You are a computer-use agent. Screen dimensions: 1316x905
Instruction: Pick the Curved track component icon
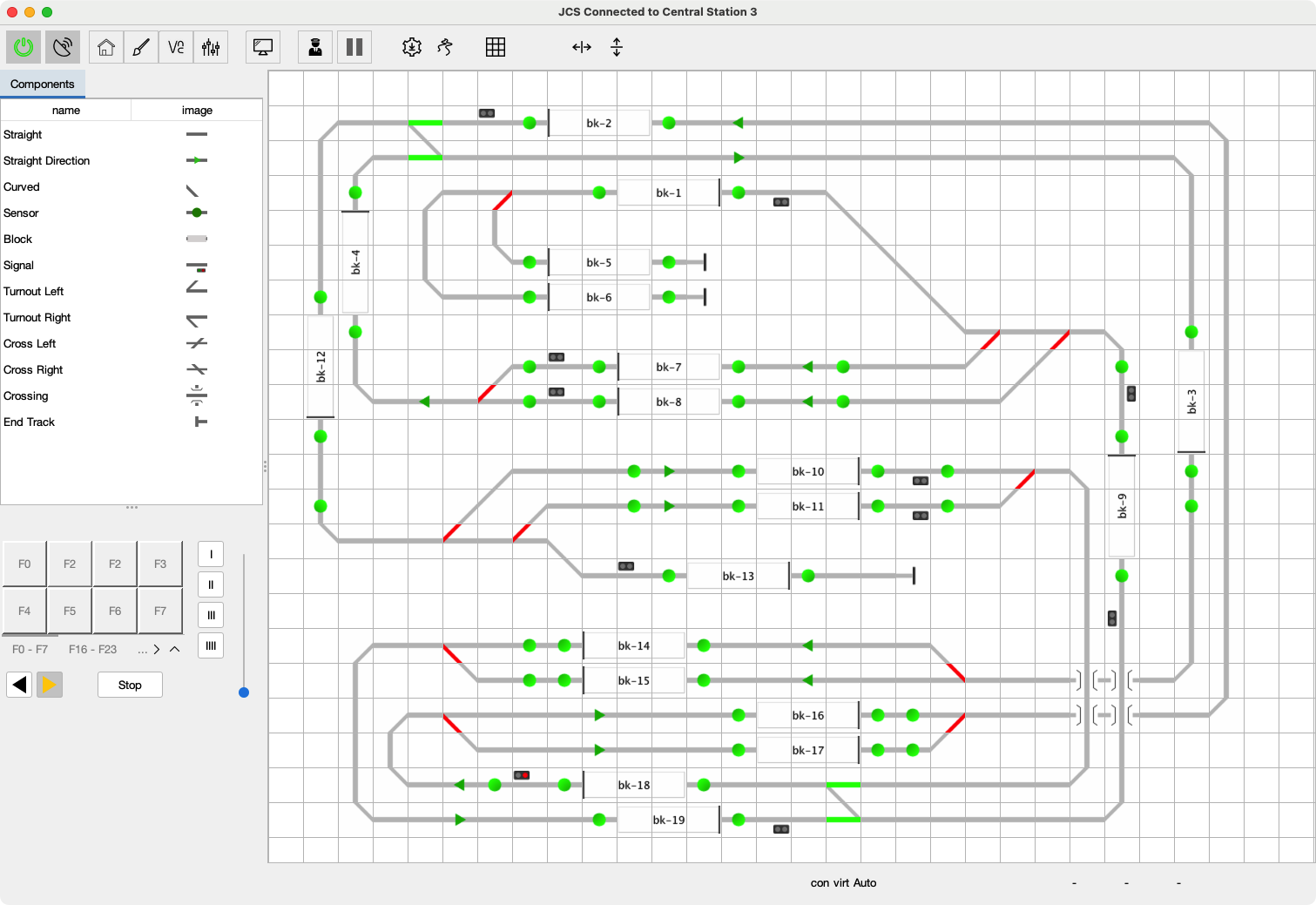click(192, 191)
